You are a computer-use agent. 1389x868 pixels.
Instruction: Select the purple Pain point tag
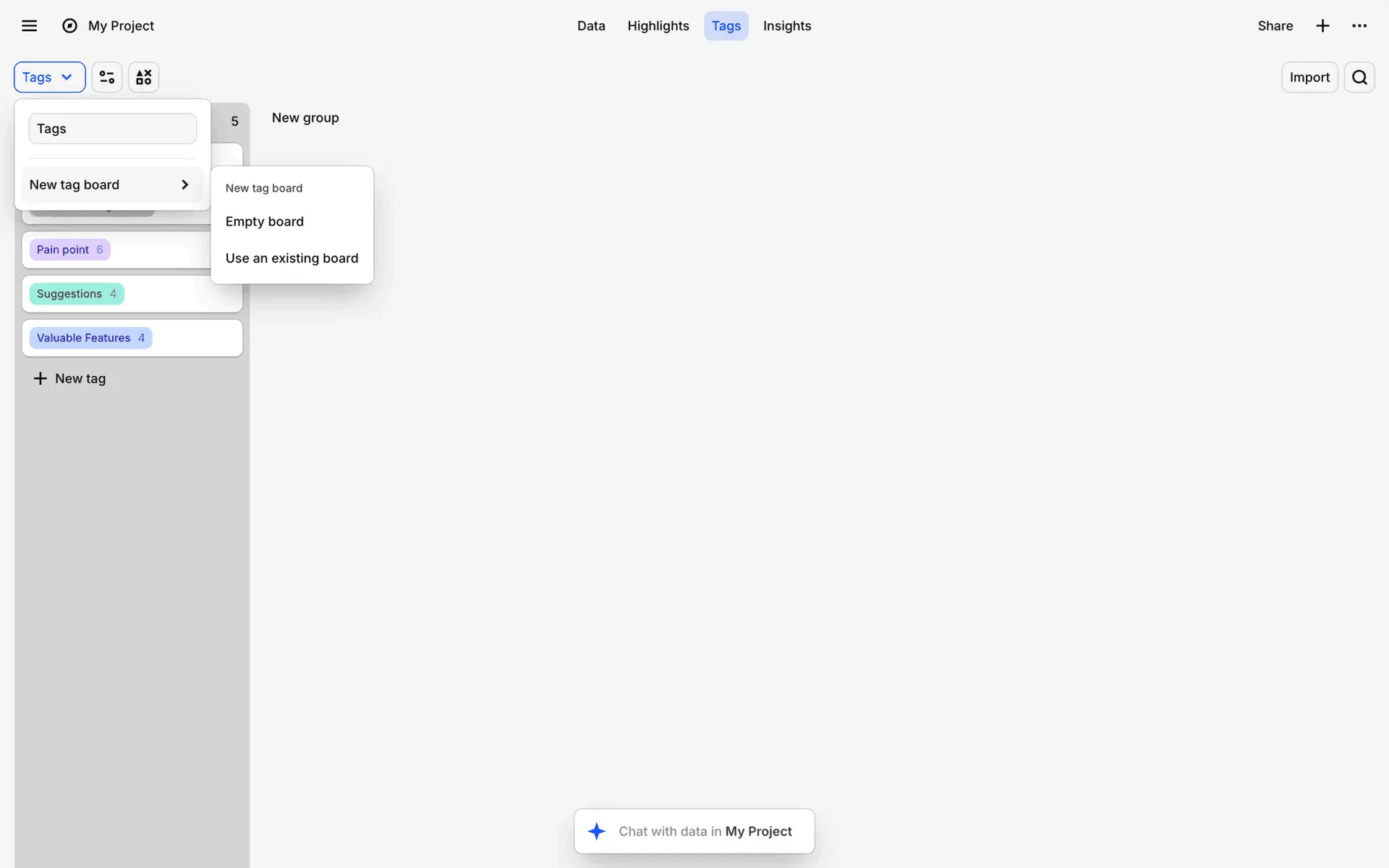pyautogui.click(x=69, y=250)
